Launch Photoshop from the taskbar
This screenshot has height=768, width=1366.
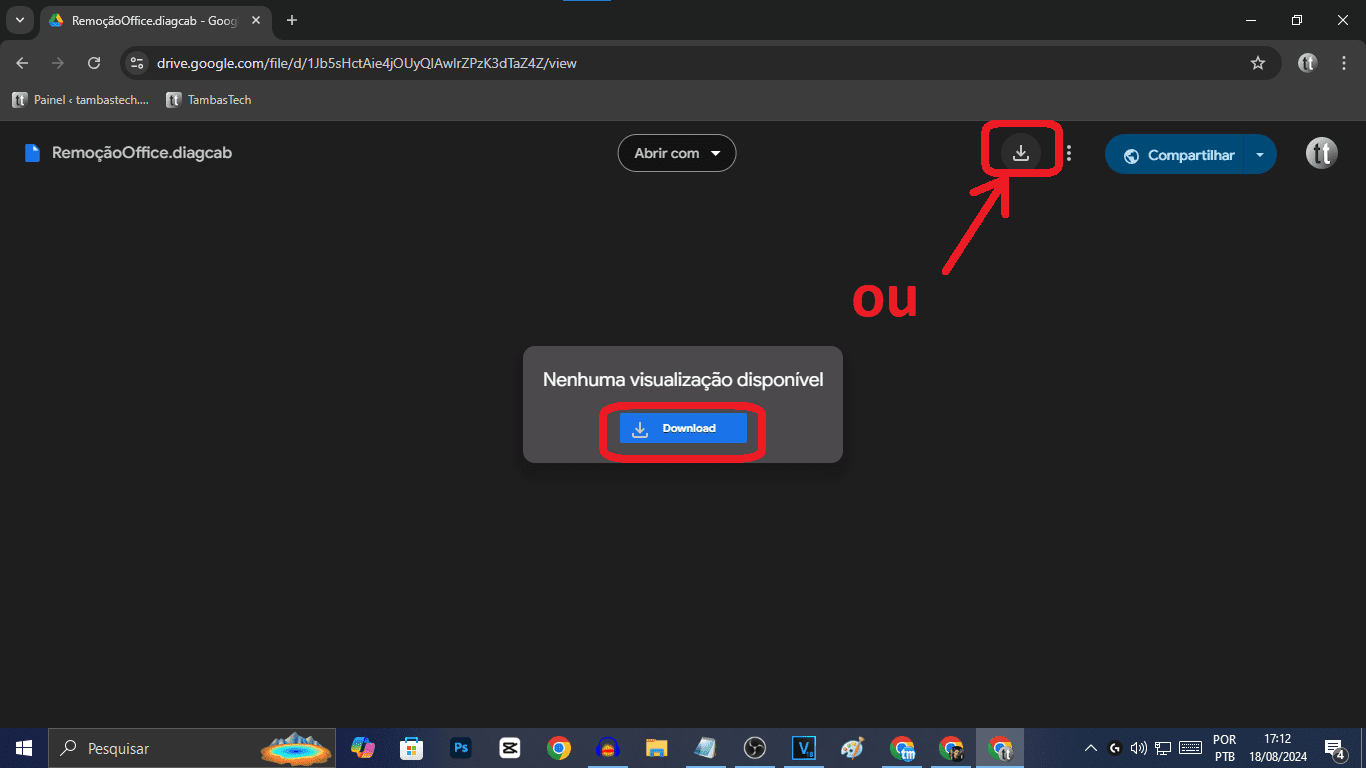tap(461, 747)
